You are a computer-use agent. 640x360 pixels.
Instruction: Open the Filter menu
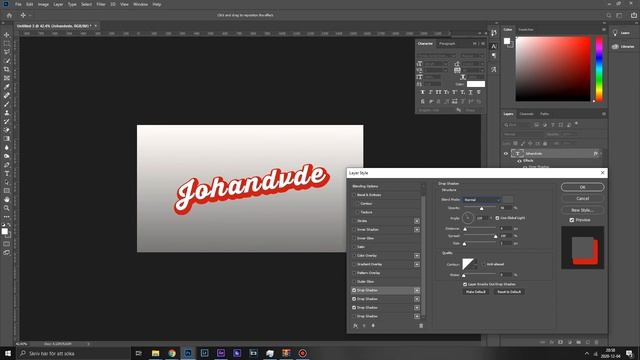tap(101, 4)
